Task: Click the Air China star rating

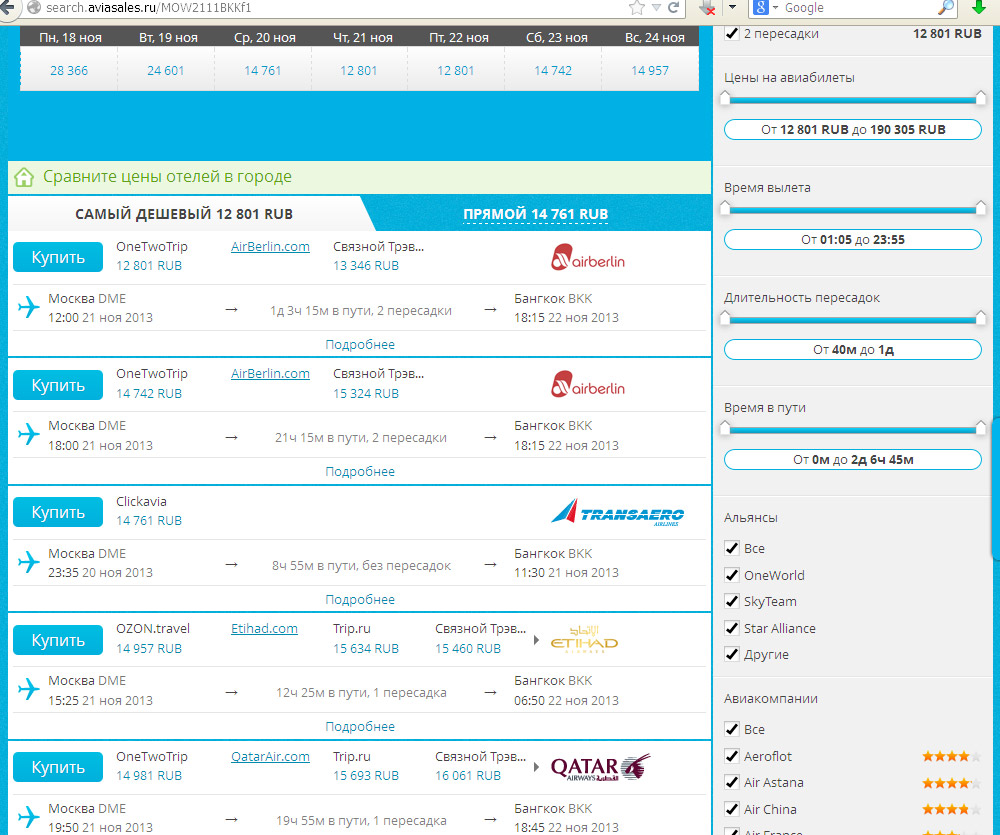Action: pyautogui.click(x=952, y=809)
